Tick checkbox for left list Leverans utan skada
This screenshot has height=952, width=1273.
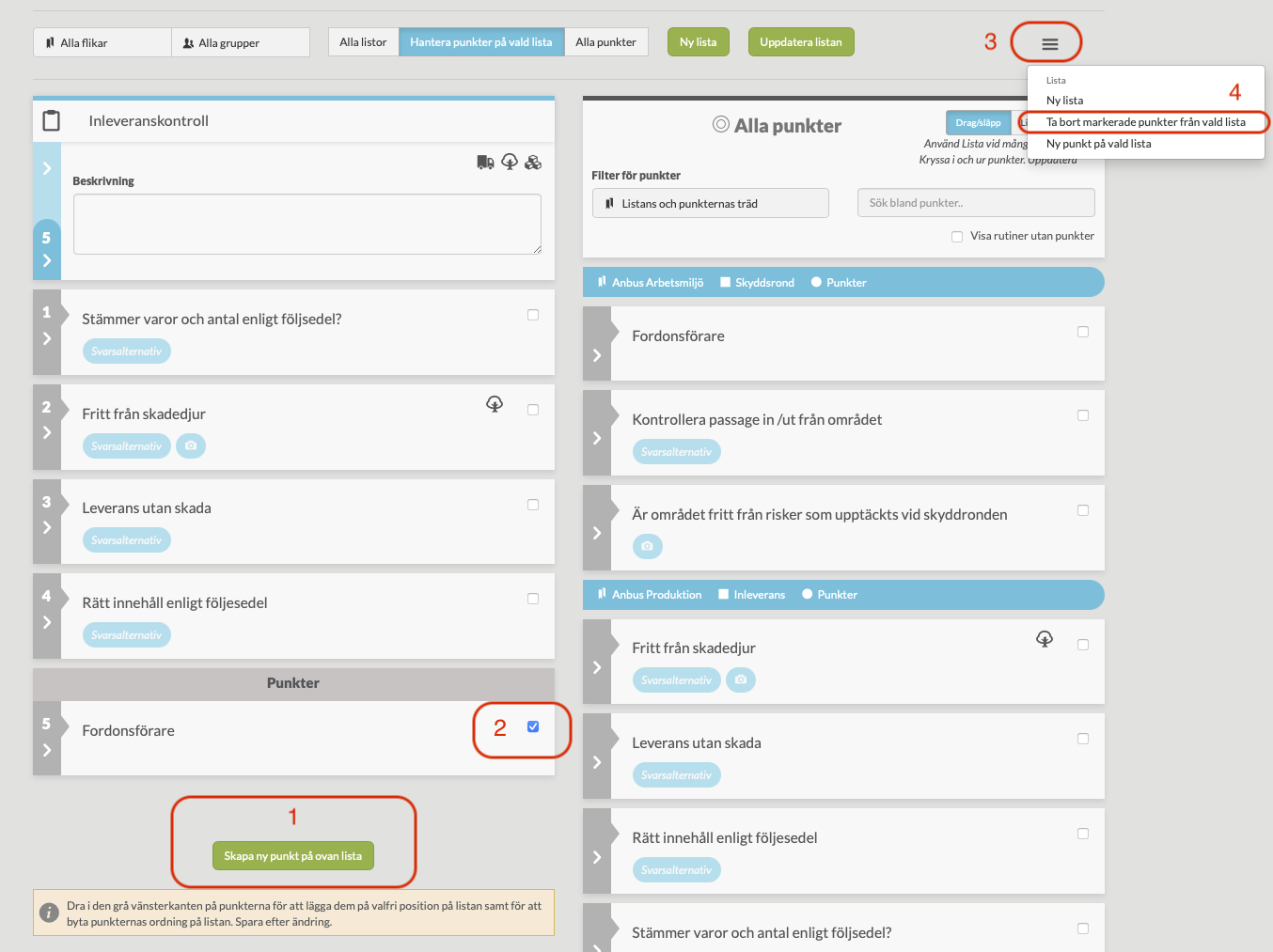tap(533, 505)
